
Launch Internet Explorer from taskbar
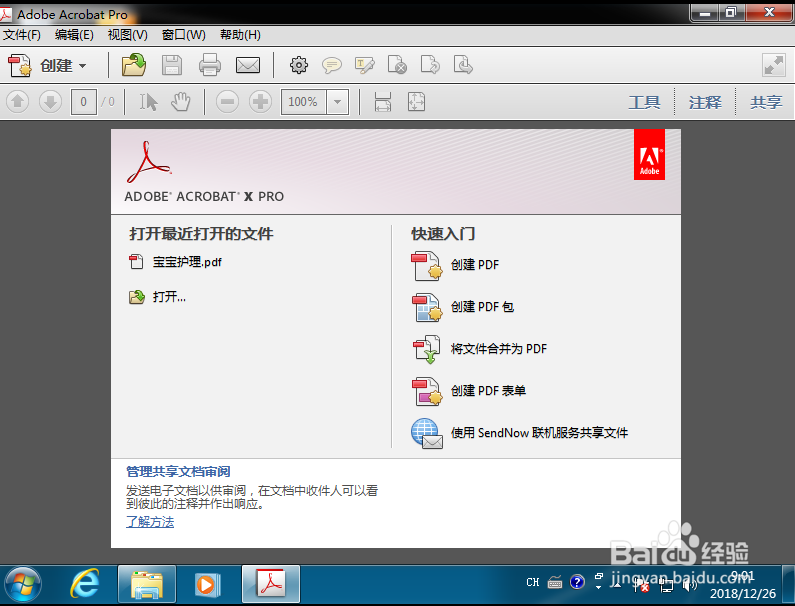pos(84,584)
